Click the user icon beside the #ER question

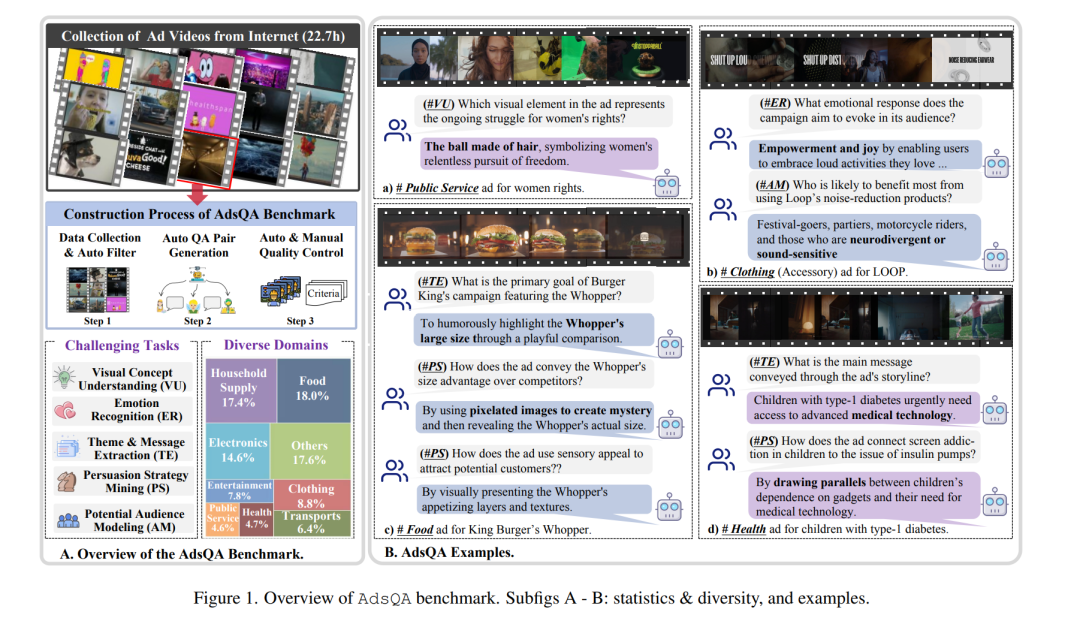(x=723, y=139)
